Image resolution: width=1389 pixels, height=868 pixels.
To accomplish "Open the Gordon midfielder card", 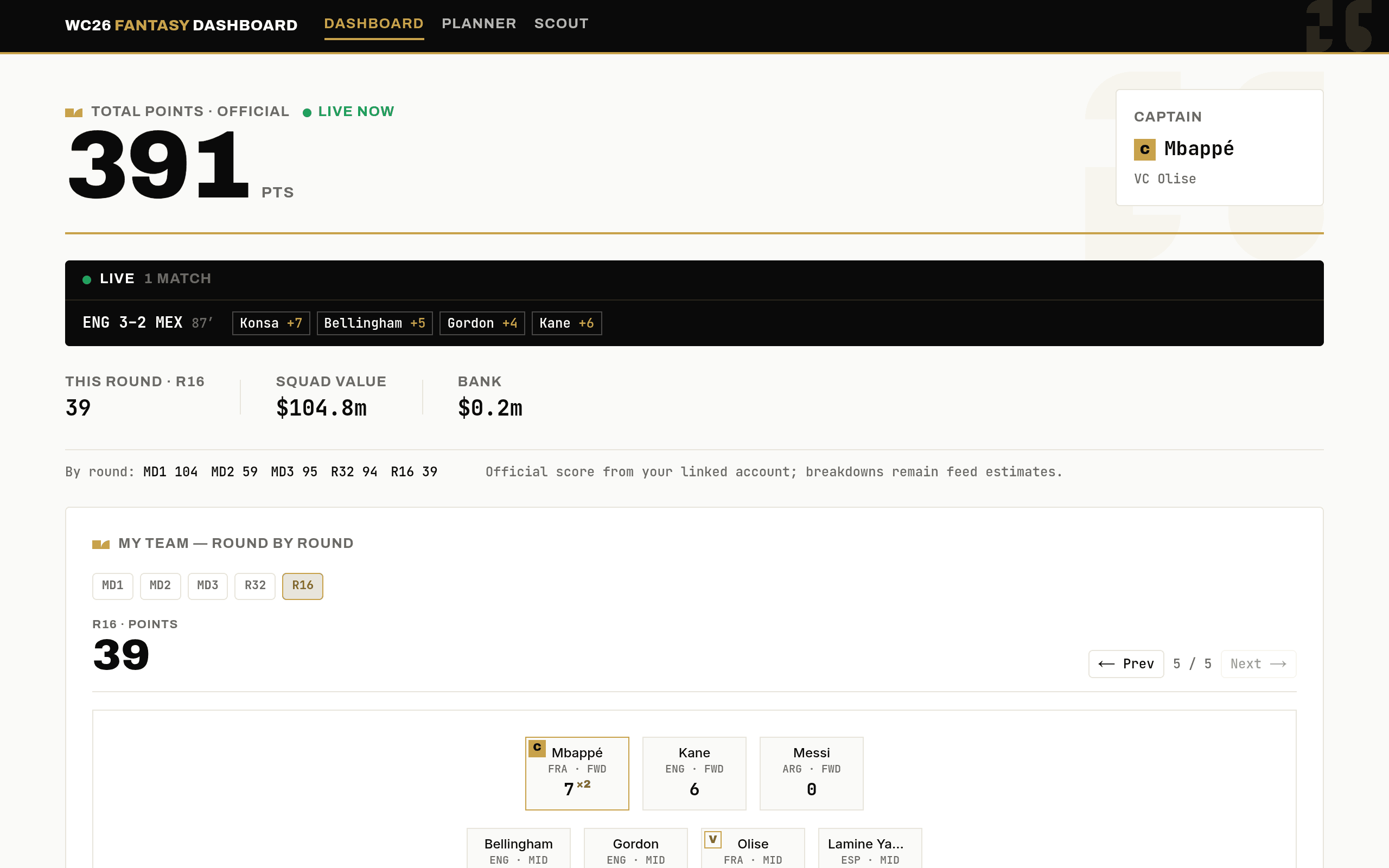I will click(x=635, y=848).
